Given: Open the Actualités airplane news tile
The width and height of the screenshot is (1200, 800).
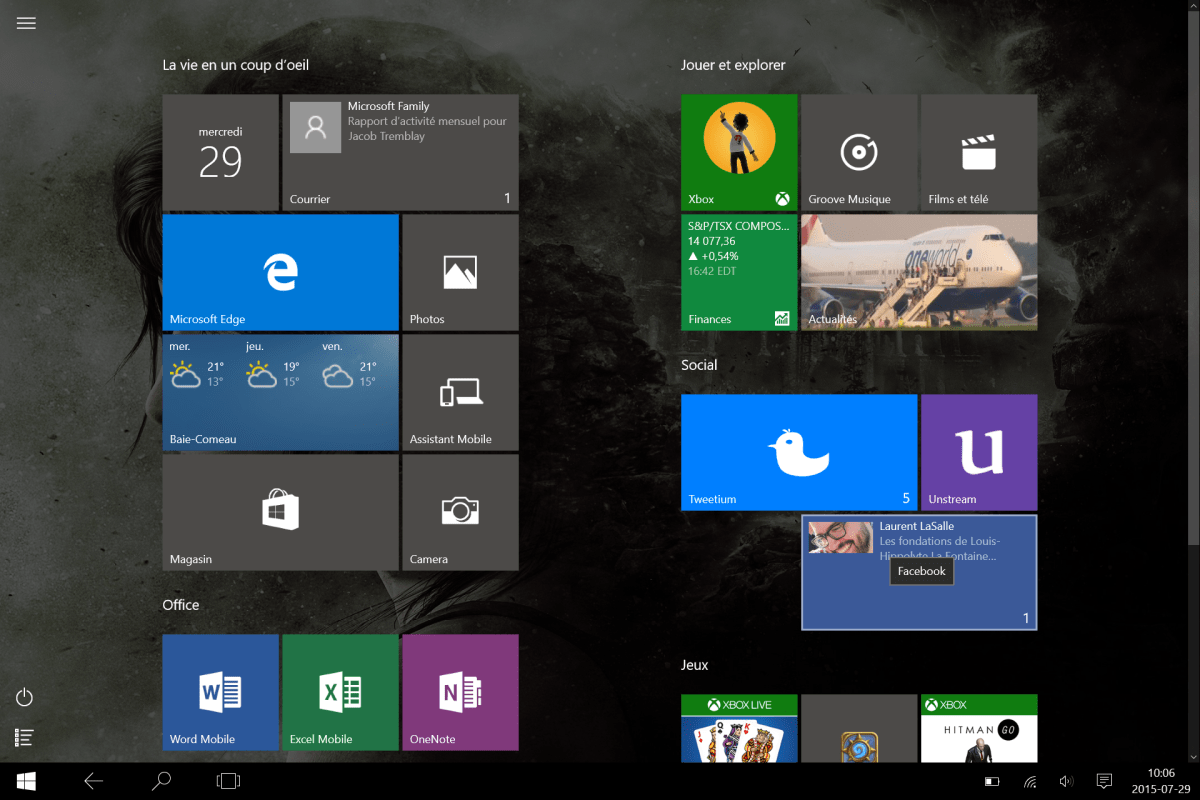Looking at the screenshot, I should pos(919,272).
